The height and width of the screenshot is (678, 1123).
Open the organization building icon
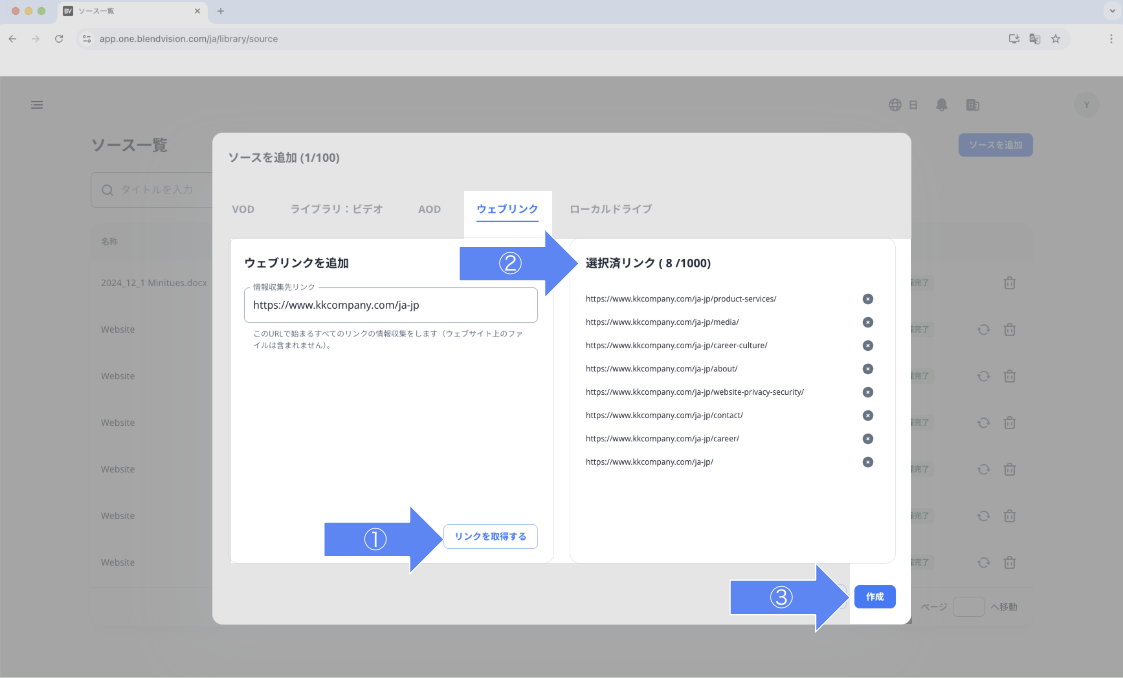pyautogui.click(x=973, y=105)
